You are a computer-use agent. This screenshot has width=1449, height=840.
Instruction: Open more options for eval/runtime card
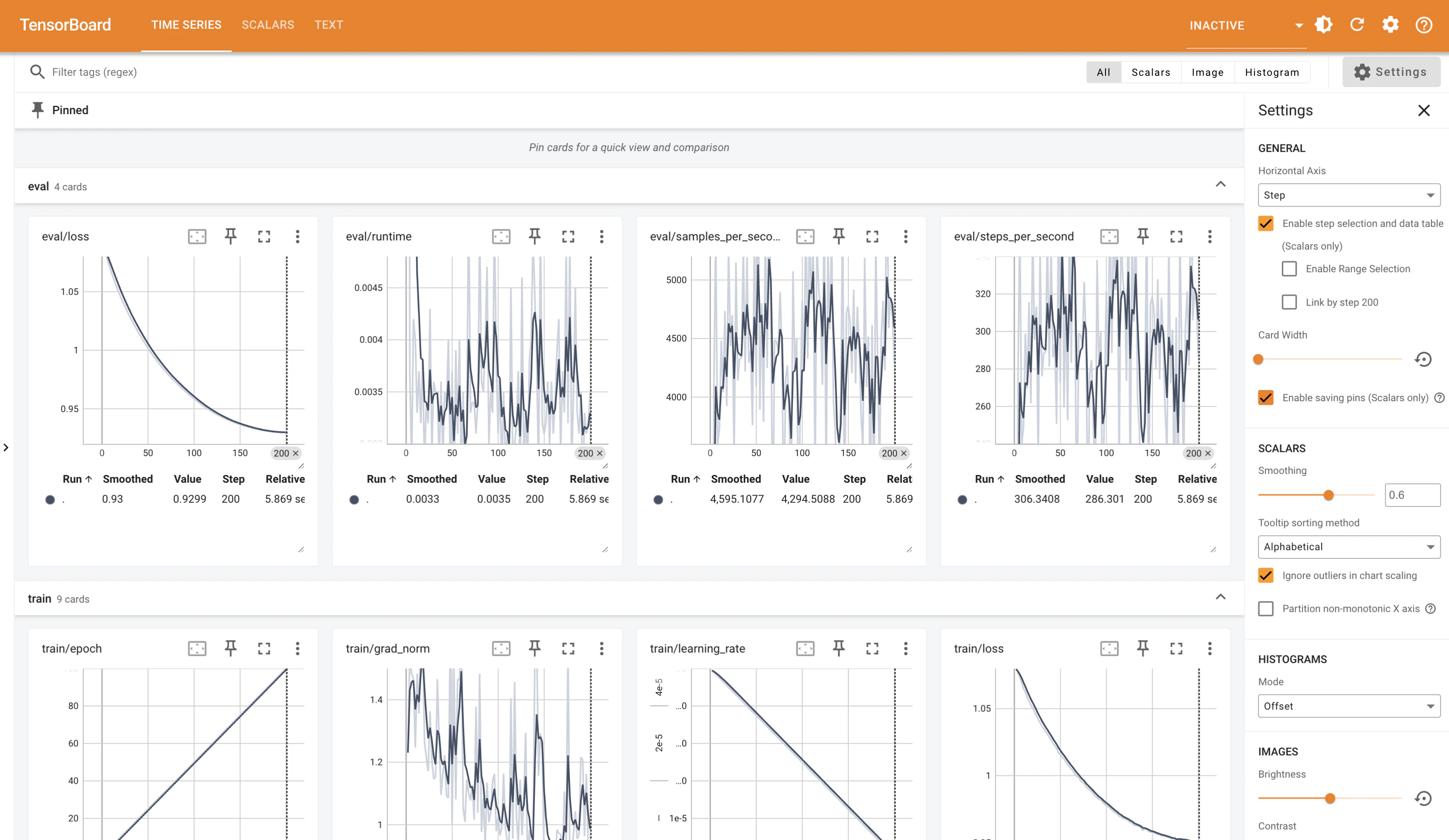tap(602, 236)
